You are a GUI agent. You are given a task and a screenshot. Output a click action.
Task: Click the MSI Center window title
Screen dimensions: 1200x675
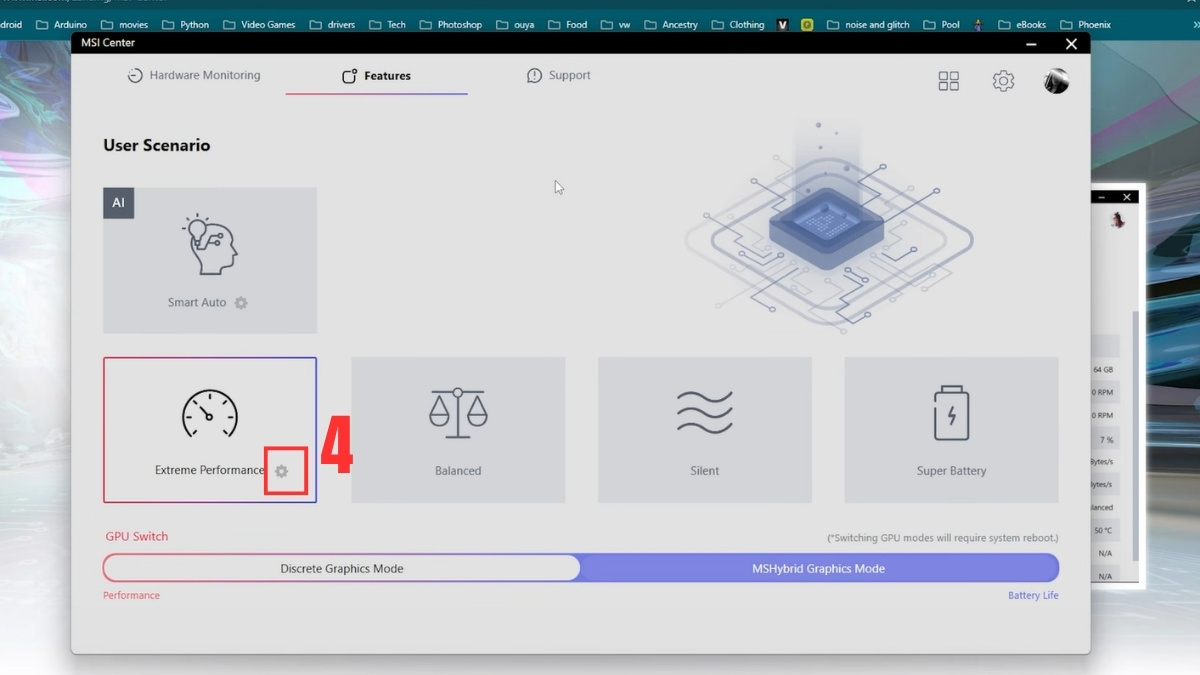[108, 43]
